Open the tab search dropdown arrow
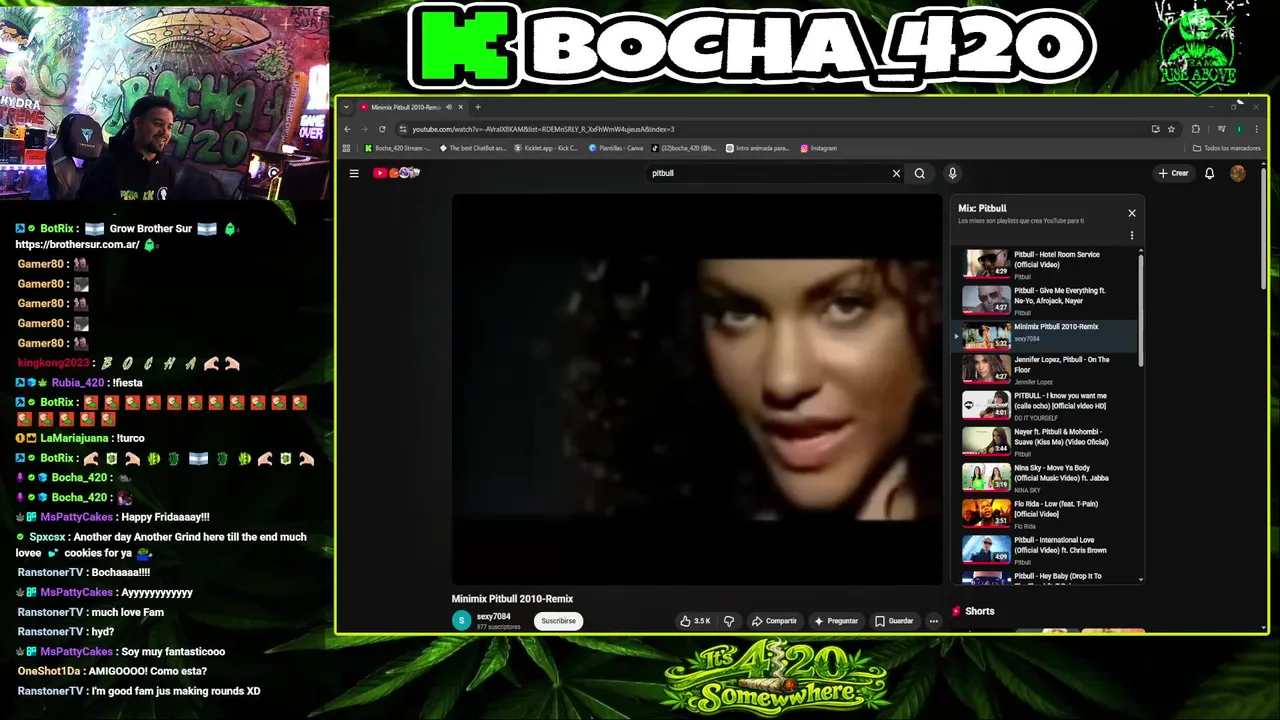 346,107
